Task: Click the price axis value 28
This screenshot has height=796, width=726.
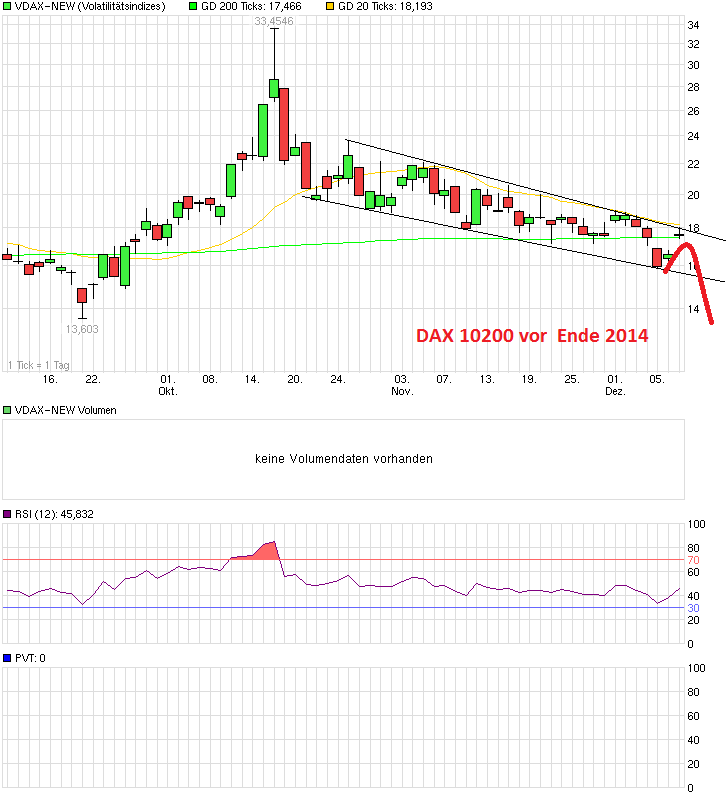Action: tap(693, 87)
